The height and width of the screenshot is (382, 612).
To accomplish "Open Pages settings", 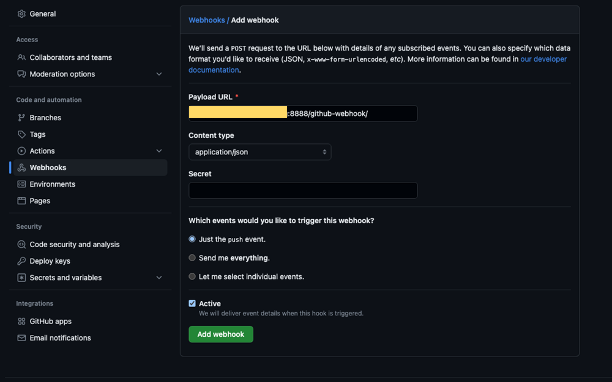I will [x=40, y=201].
